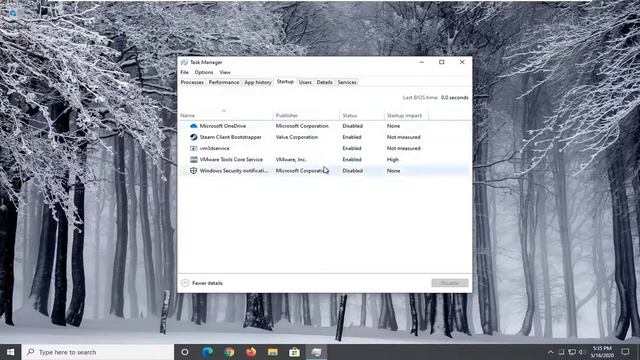
Task: Click the Type here to search box
Action: 98,352
